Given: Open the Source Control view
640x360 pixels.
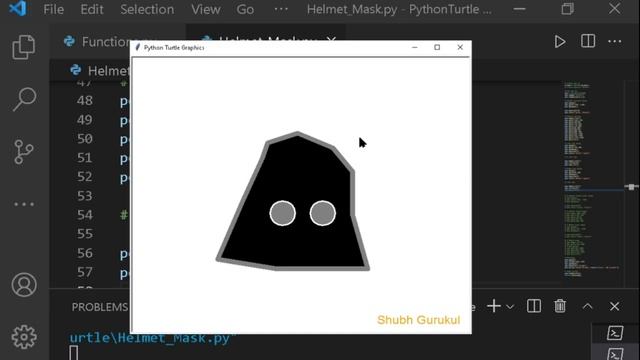Looking at the screenshot, I should click(x=24, y=152).
